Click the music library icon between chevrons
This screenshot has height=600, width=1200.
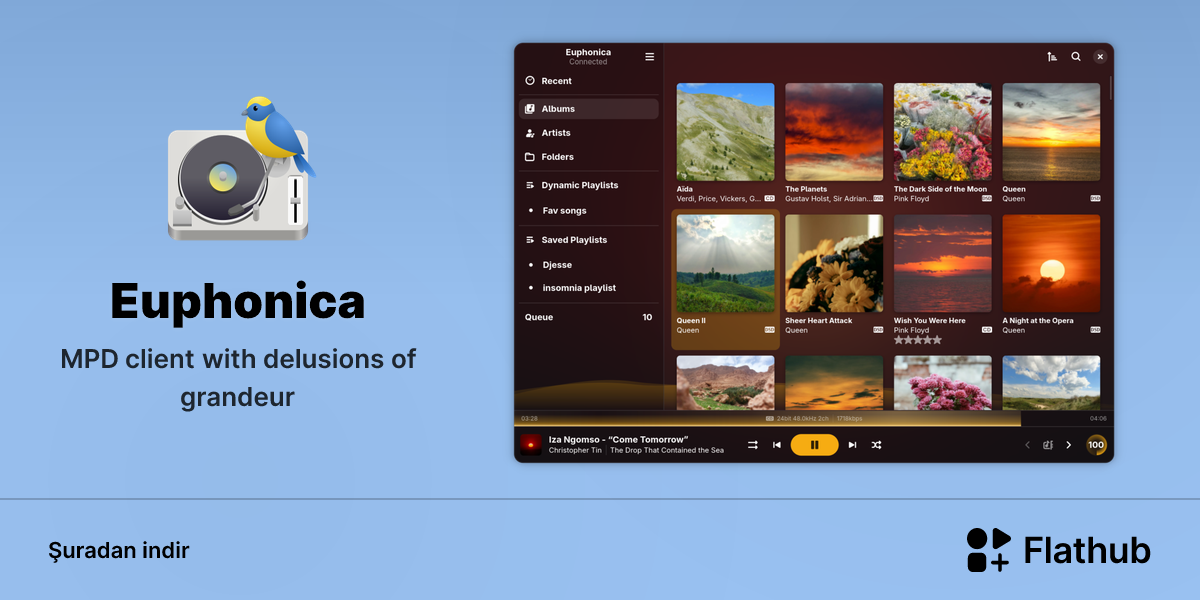[1048, 445]
